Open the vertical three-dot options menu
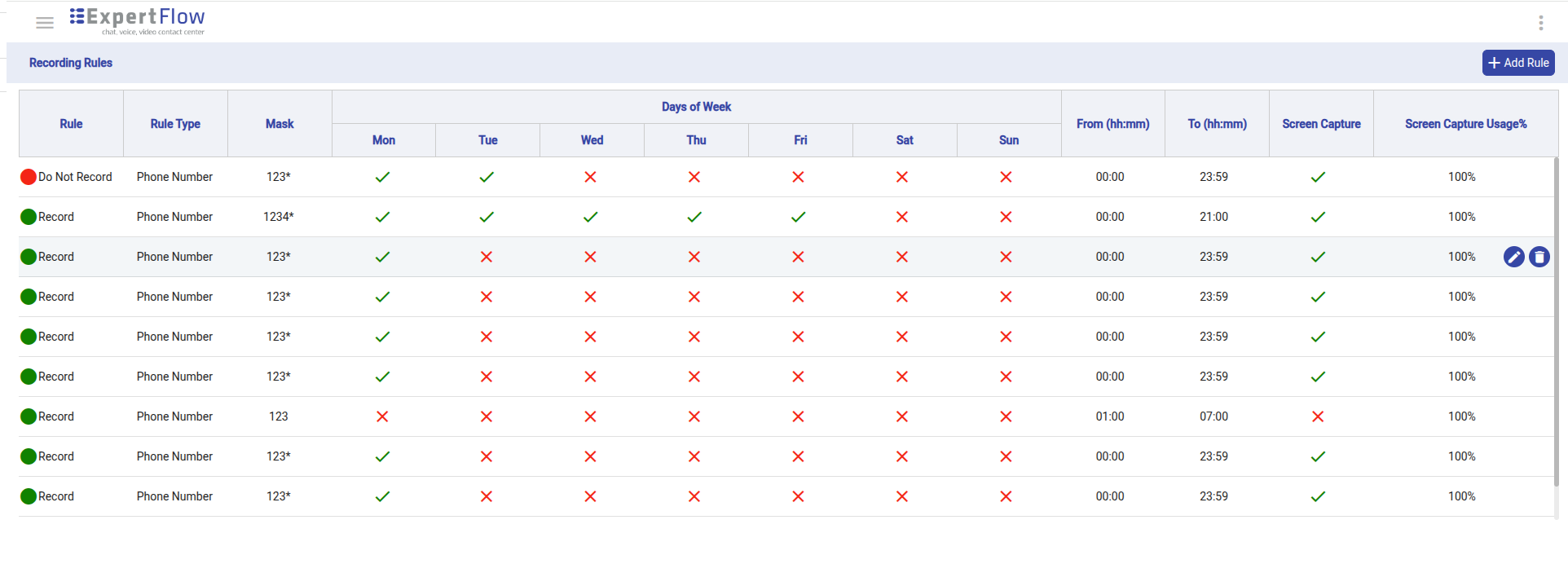1568x586 pixels. (1540, 23)
